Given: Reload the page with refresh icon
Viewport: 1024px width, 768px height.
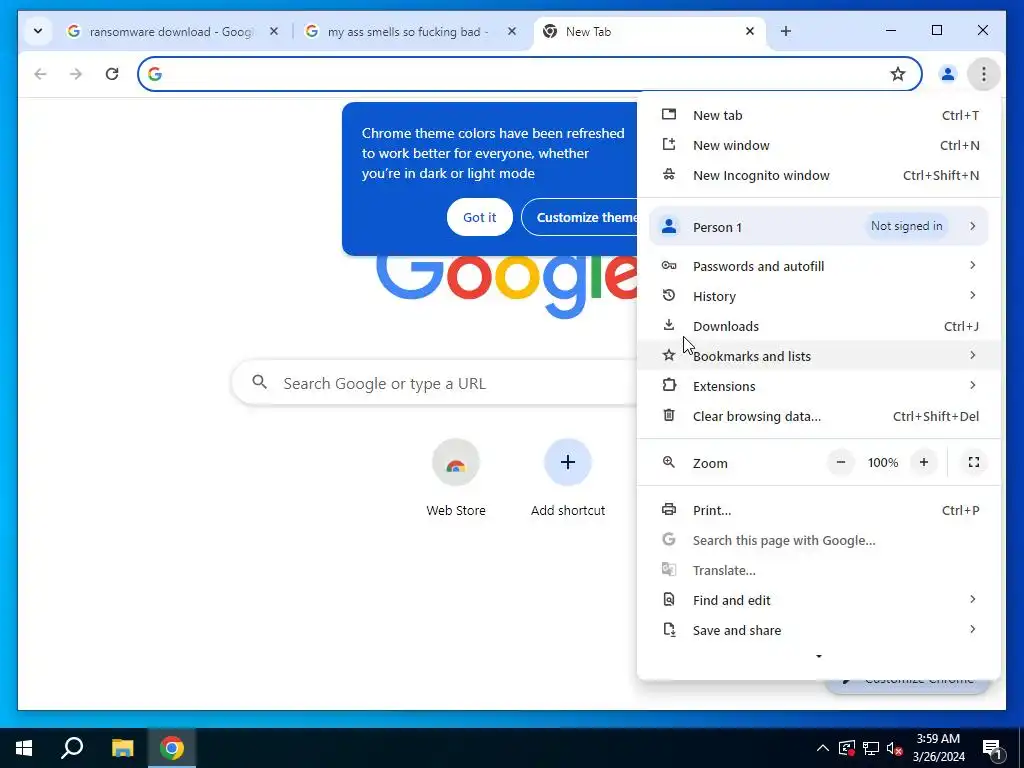Looking at the screenshot, I should pos(112,74).
